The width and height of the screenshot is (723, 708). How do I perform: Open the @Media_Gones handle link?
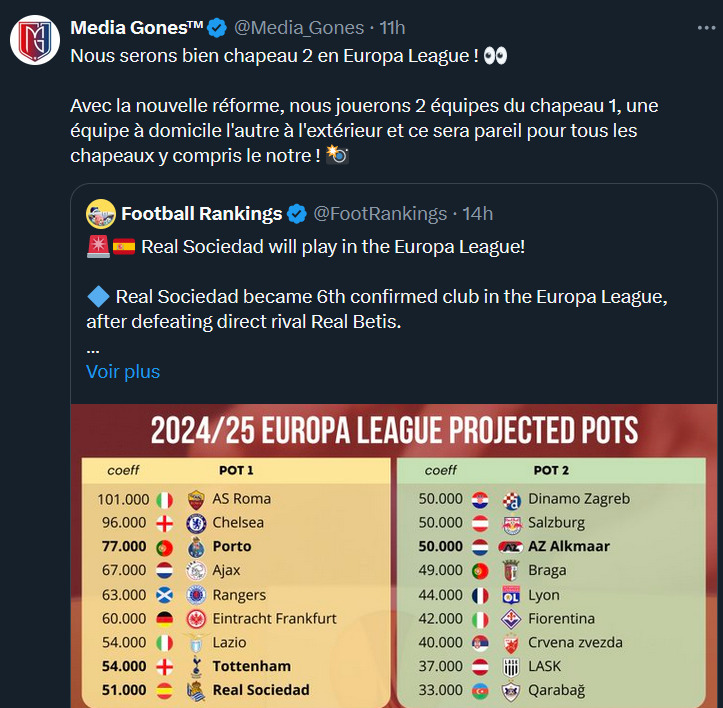pyautogui.click(x=299, y=28)
